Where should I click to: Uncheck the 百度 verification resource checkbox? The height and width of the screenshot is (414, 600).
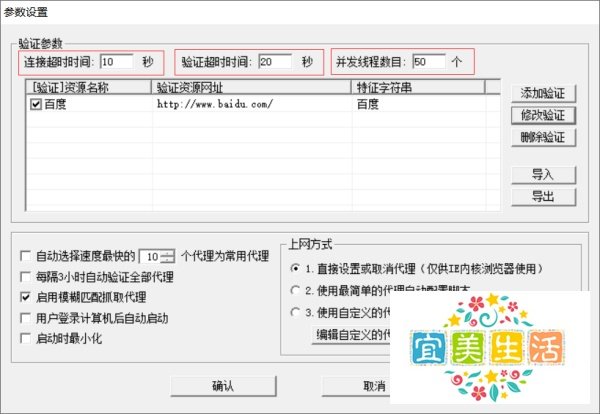click(36, 104)
